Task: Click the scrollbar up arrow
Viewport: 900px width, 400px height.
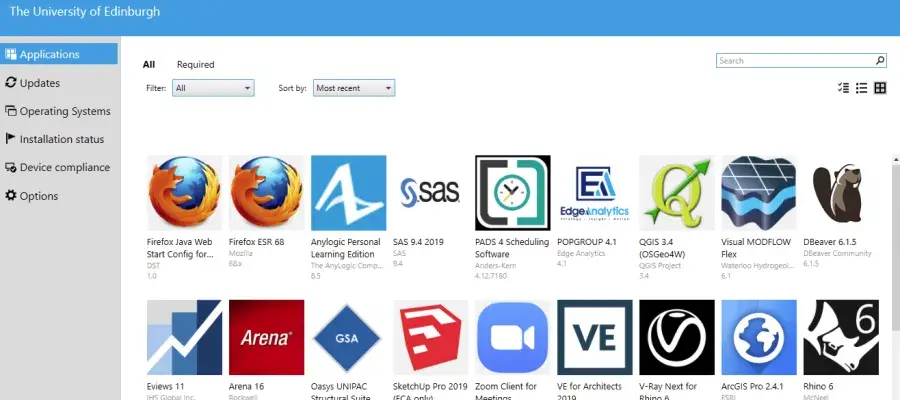Action: pos(896,158)
